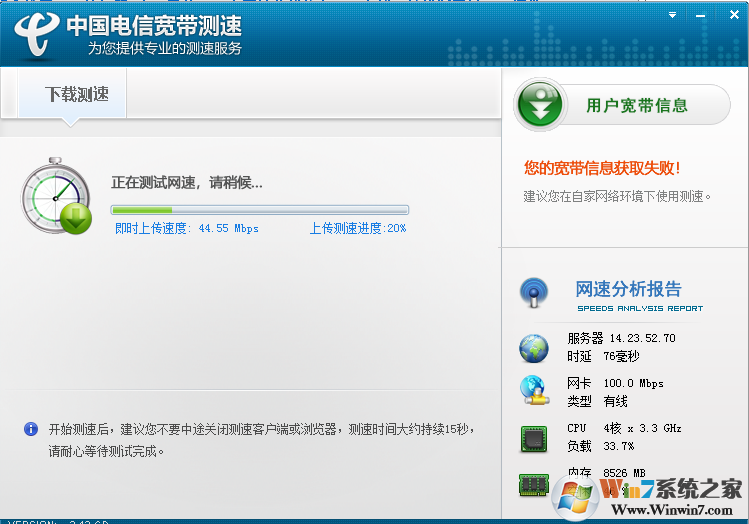Select SPEEDS ANALYSIS REPORT subtitle

click(640, 309)
